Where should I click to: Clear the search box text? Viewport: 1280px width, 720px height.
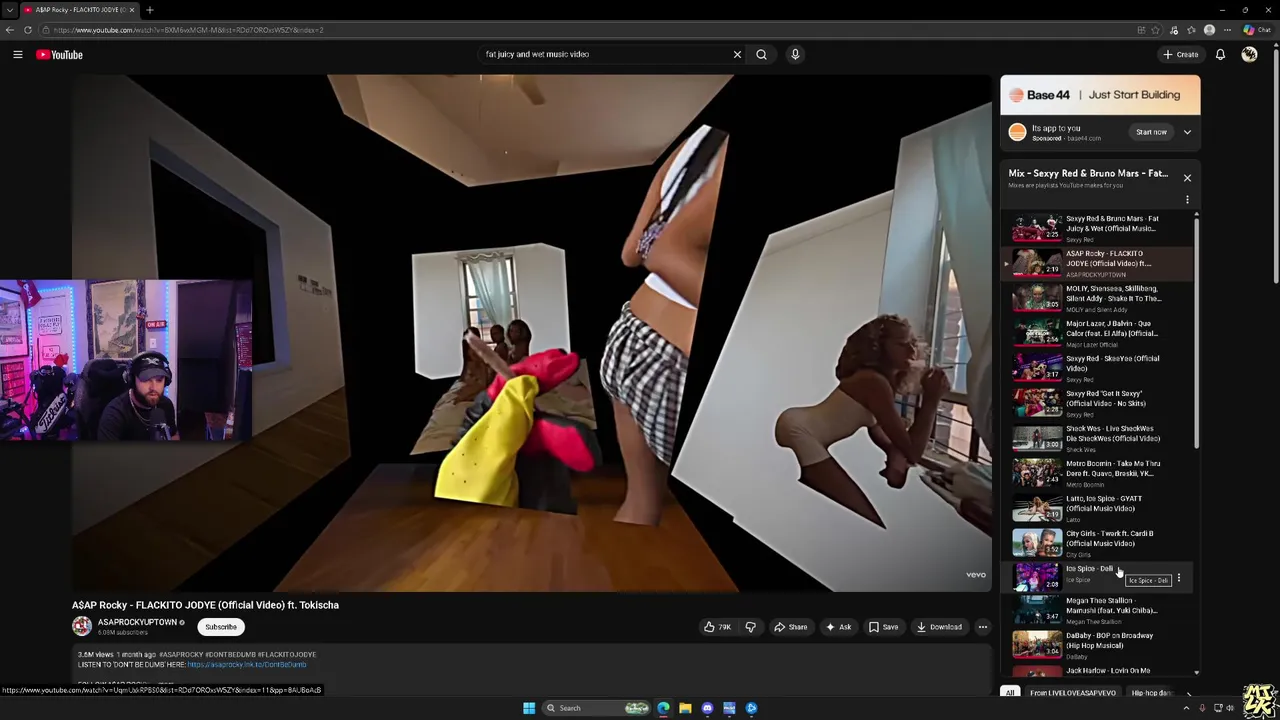(737, 55)
